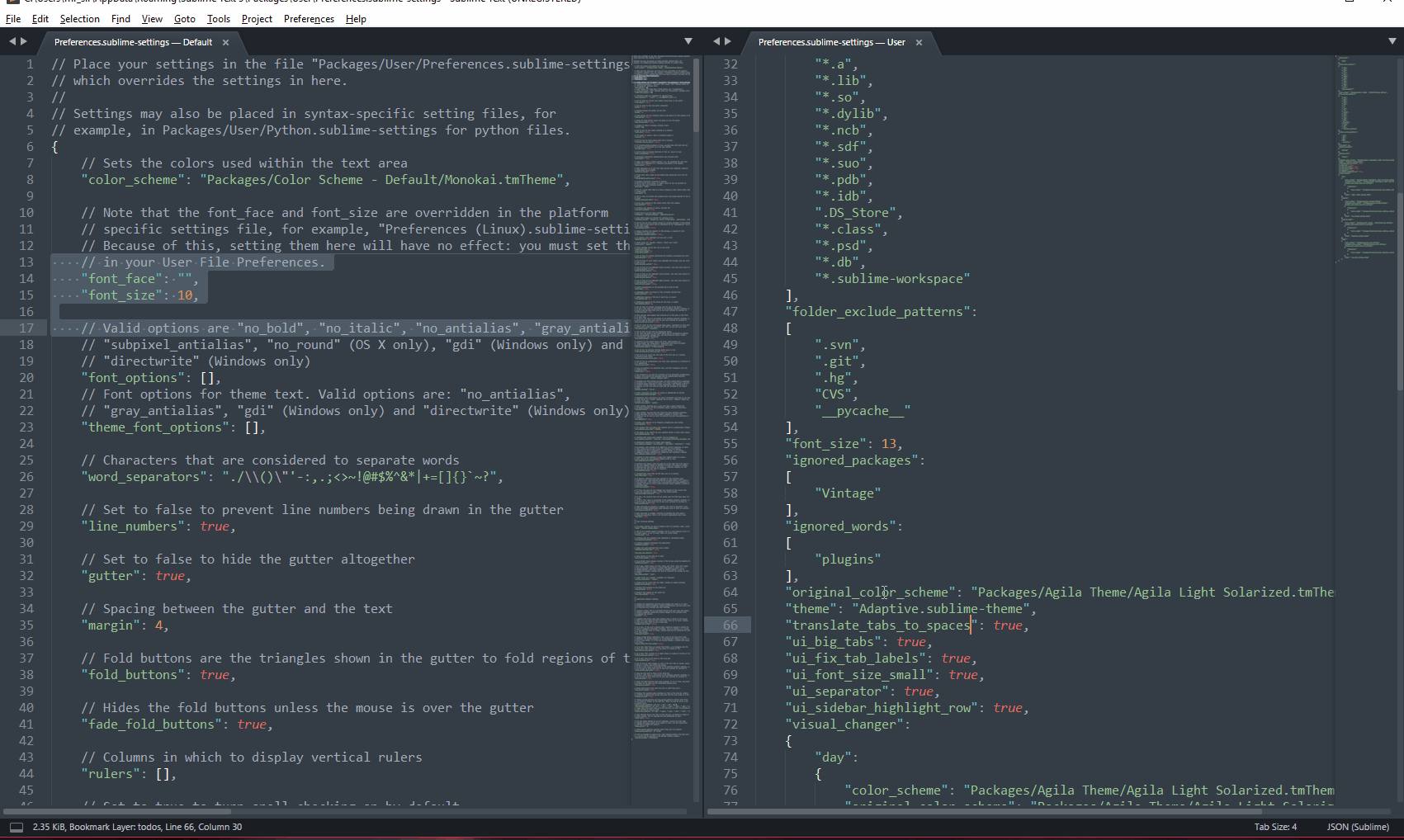
Task: Open the Tools menu
Action: point(219,19)
